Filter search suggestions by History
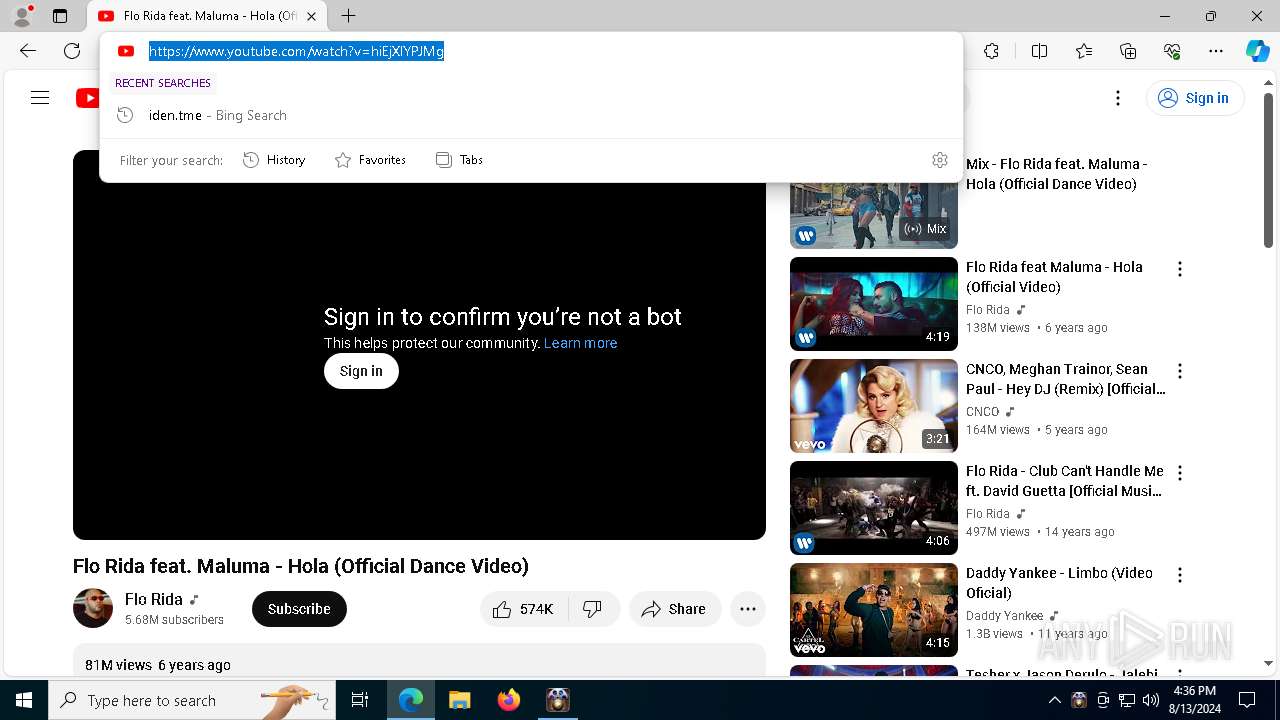 (x=274, y=160)
